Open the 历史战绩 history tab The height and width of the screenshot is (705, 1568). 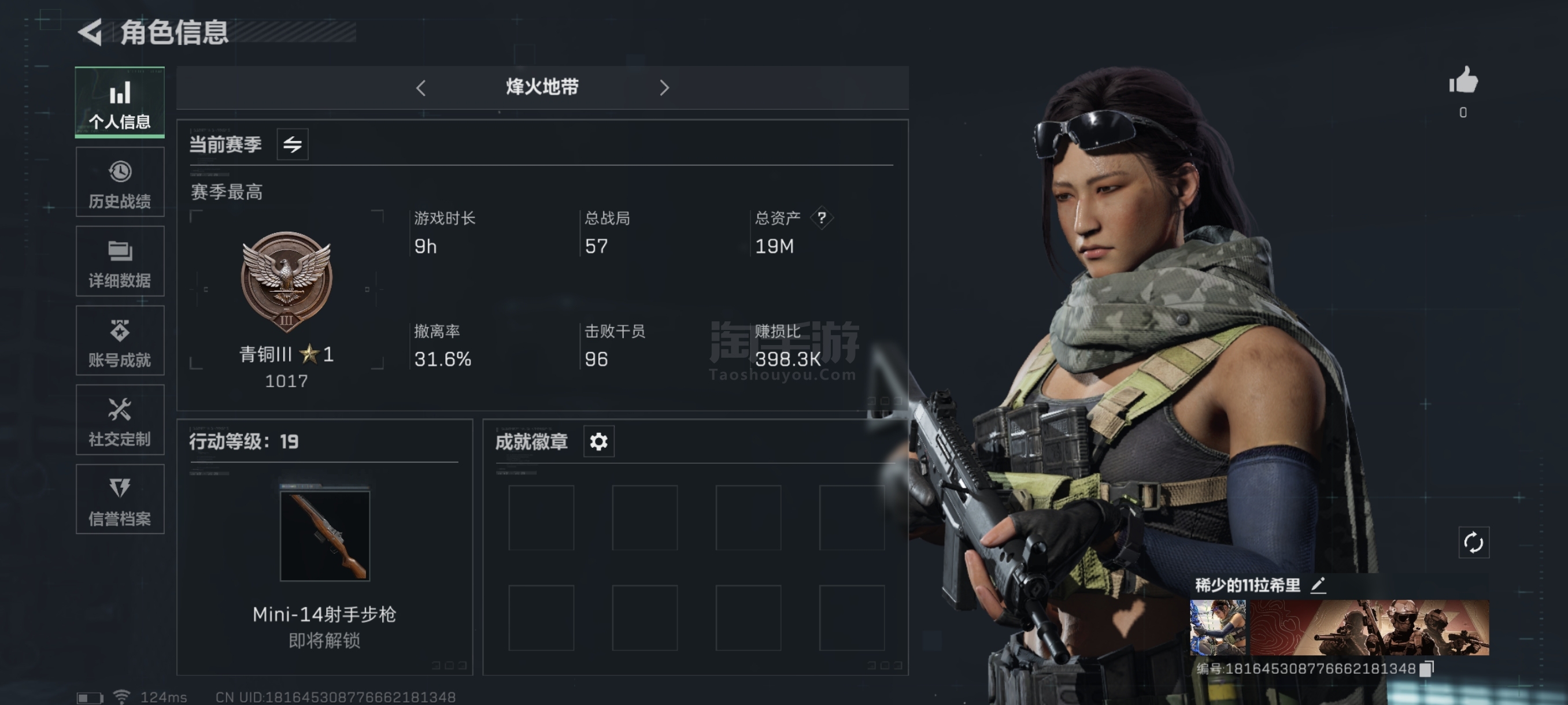120,182
